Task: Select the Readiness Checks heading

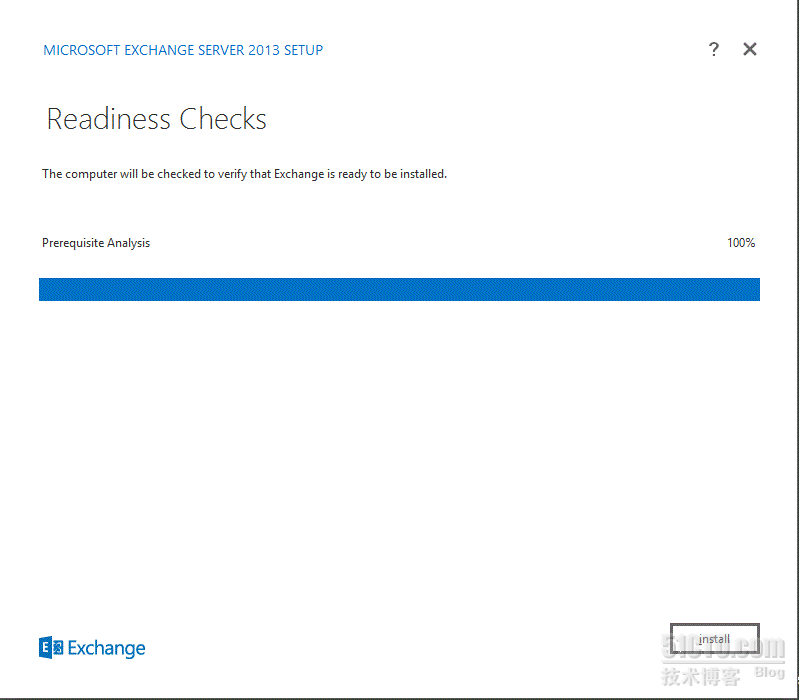Action: [x=156, y=119]
